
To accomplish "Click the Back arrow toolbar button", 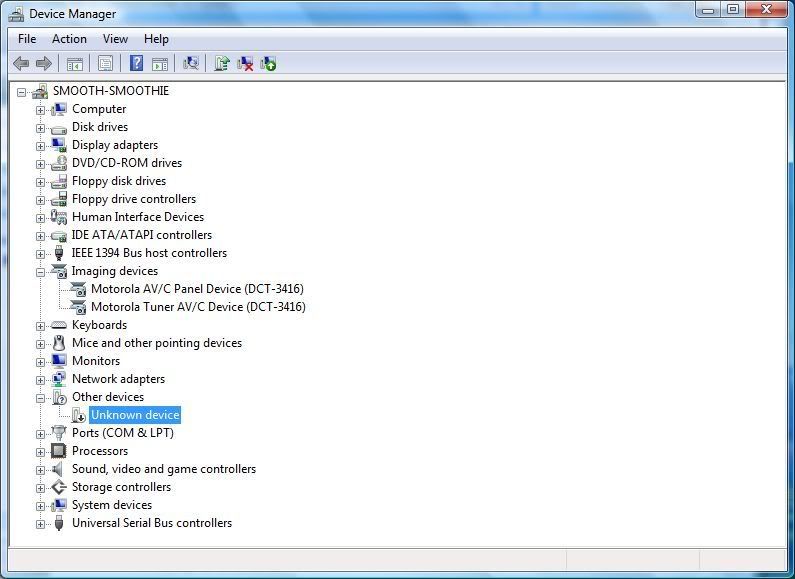I will (21, 63).
